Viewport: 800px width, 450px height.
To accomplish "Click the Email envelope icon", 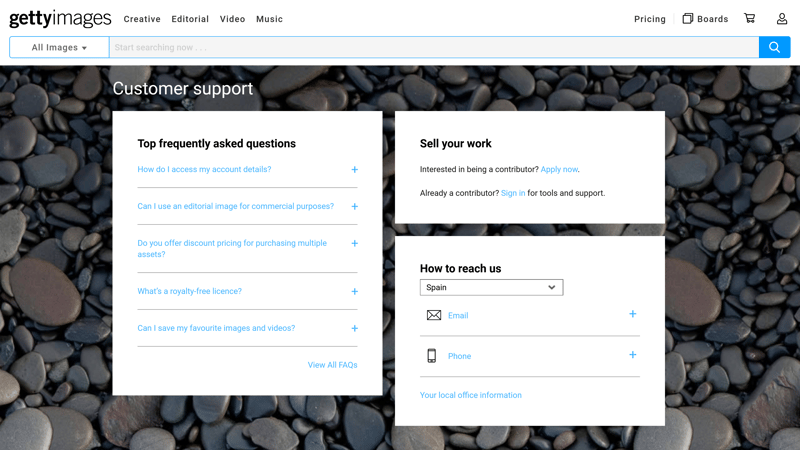I will pyautogui.click(x=434, y=315).
